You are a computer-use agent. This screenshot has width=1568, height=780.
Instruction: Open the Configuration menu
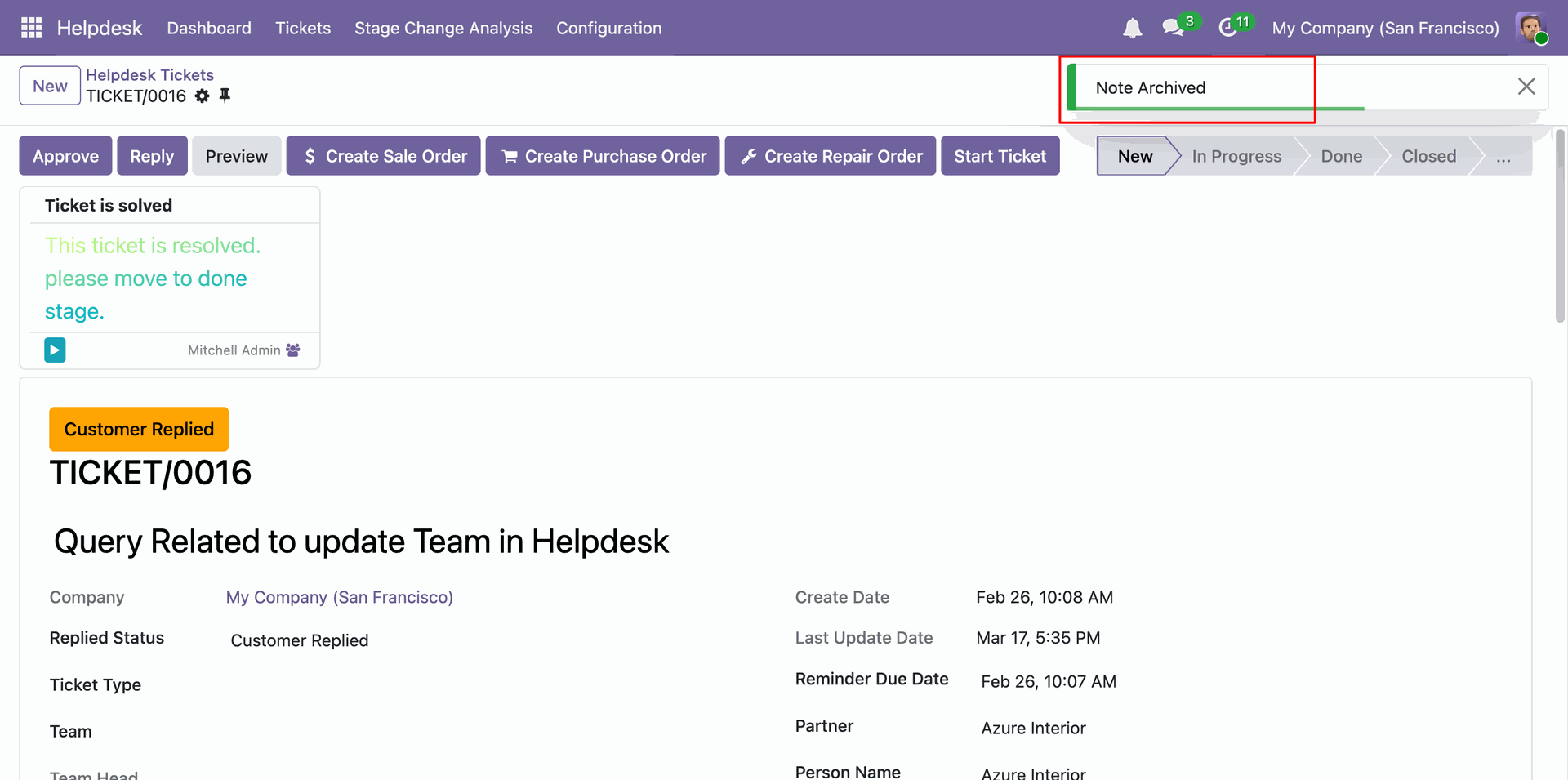pyautogui.click(x=608, y=28)
